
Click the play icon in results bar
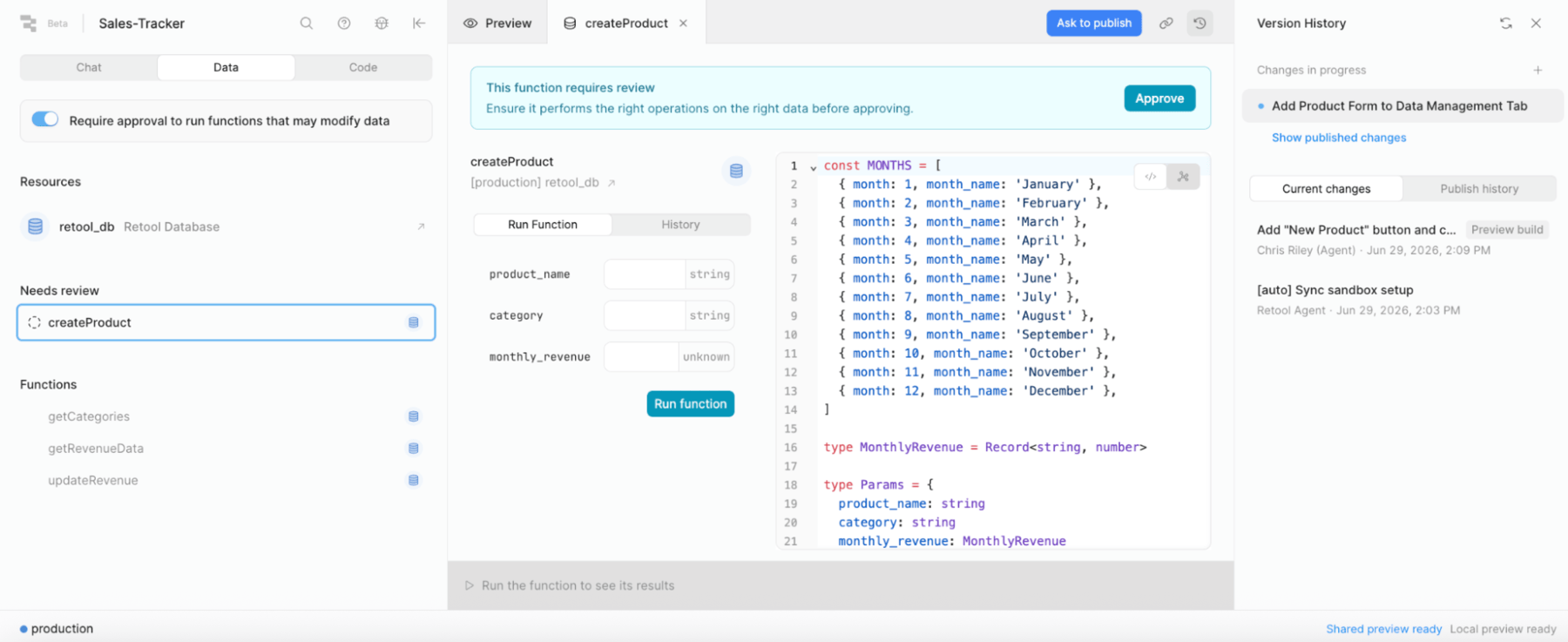[469, 585]
